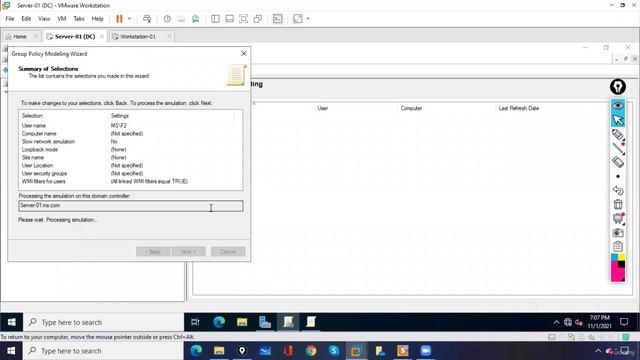This screenshot has height=360, width=640.
Task: Click the User column header
Action: (x=323, y=108)
